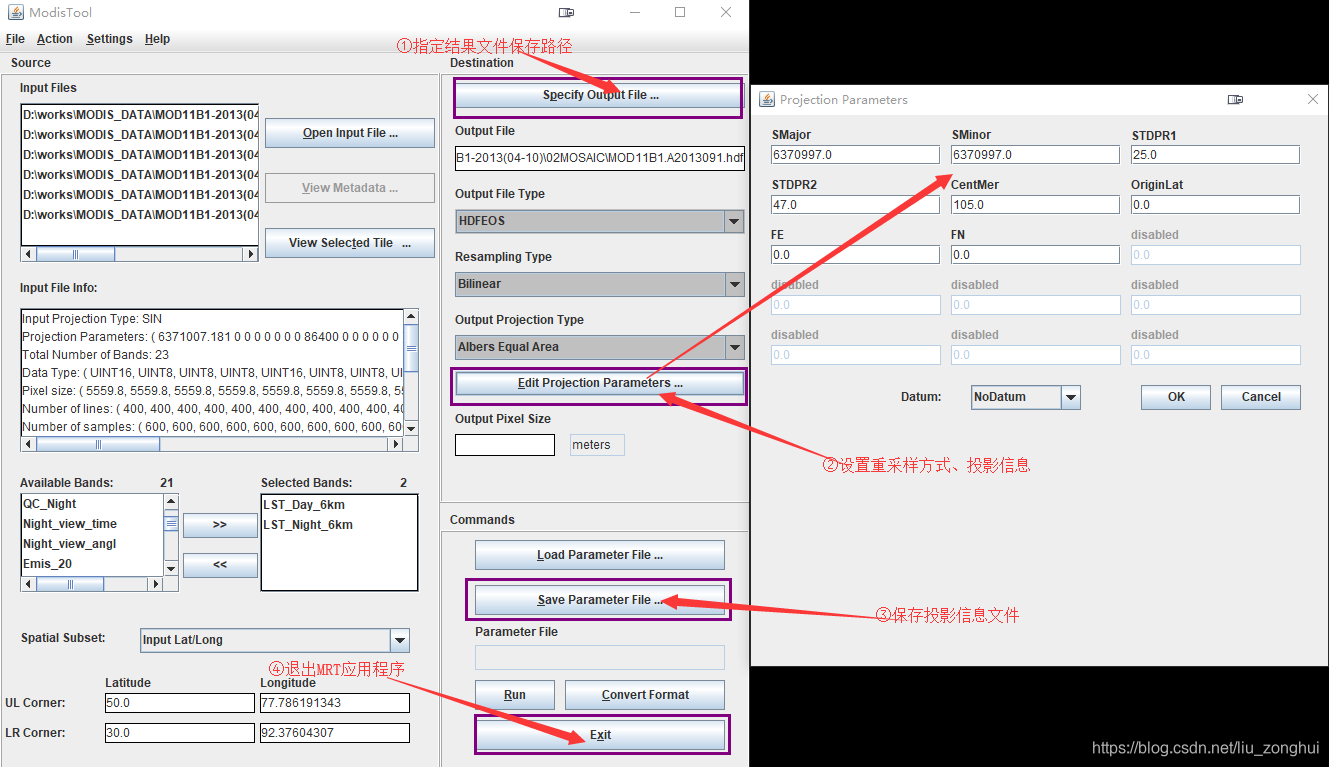Open the File menu
The width and height of the screenshot is (1329, 767).
(x=15, y=39)
